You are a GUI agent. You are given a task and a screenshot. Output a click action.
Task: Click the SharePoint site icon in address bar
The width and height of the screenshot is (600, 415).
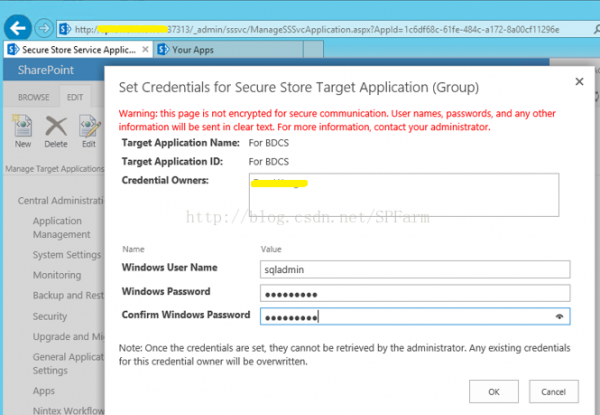[x=65, y=29]
